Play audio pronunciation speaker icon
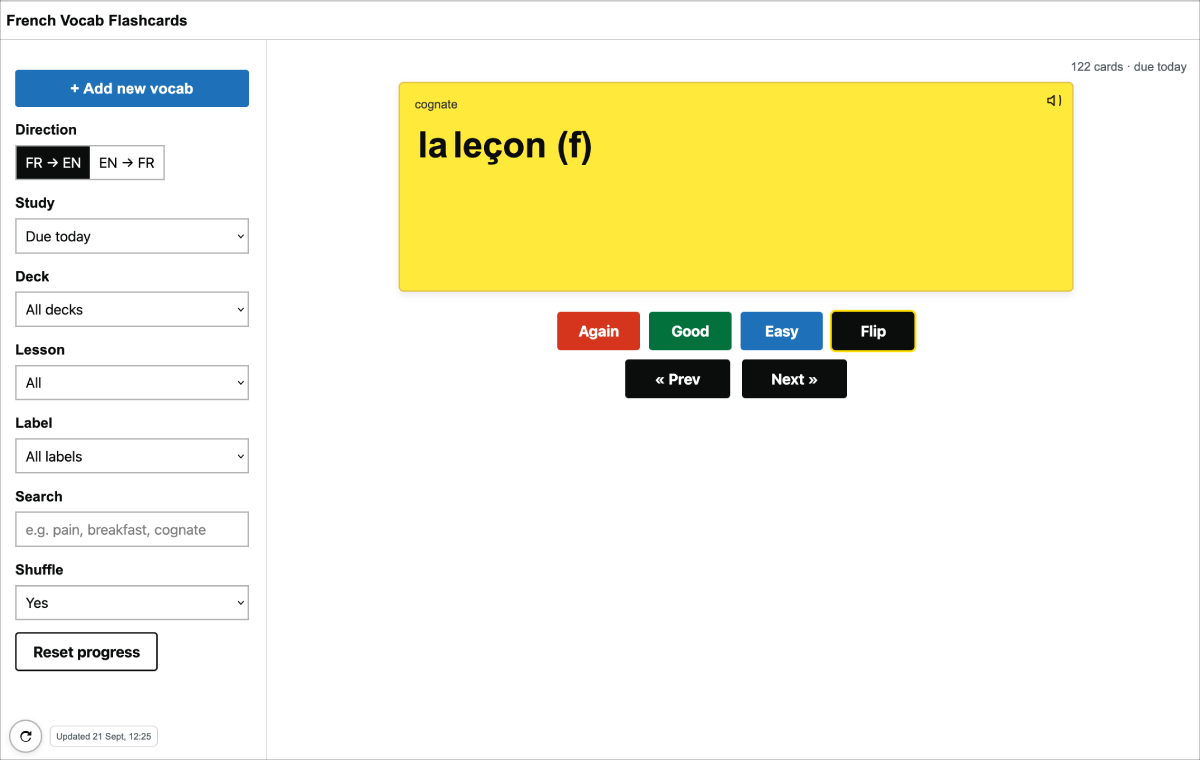Viewport: 1200px width, 760px height. pyautogui.click(x=1054, y=100)
